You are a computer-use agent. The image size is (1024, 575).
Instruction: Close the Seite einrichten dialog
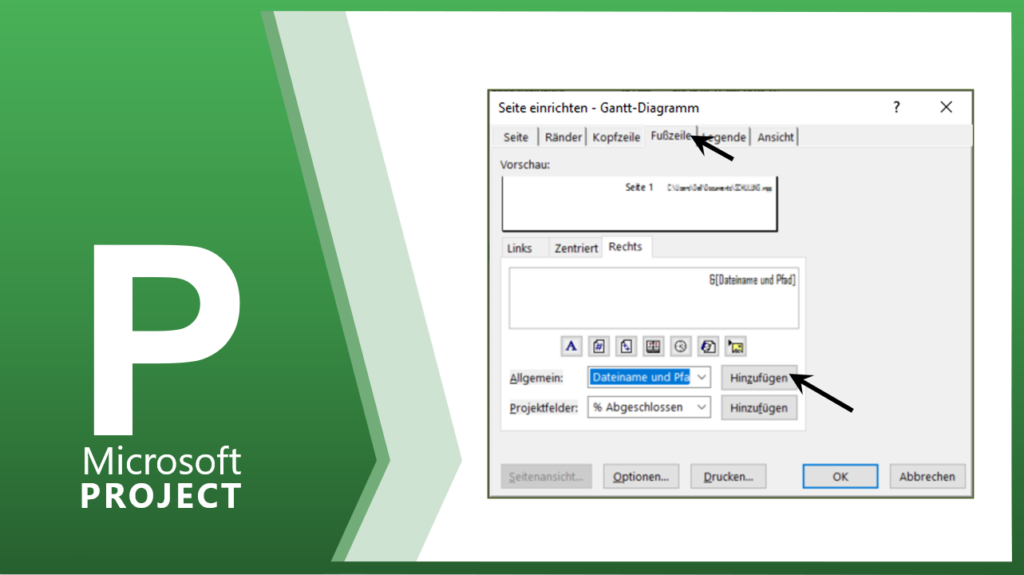click(x=946, y=107)
